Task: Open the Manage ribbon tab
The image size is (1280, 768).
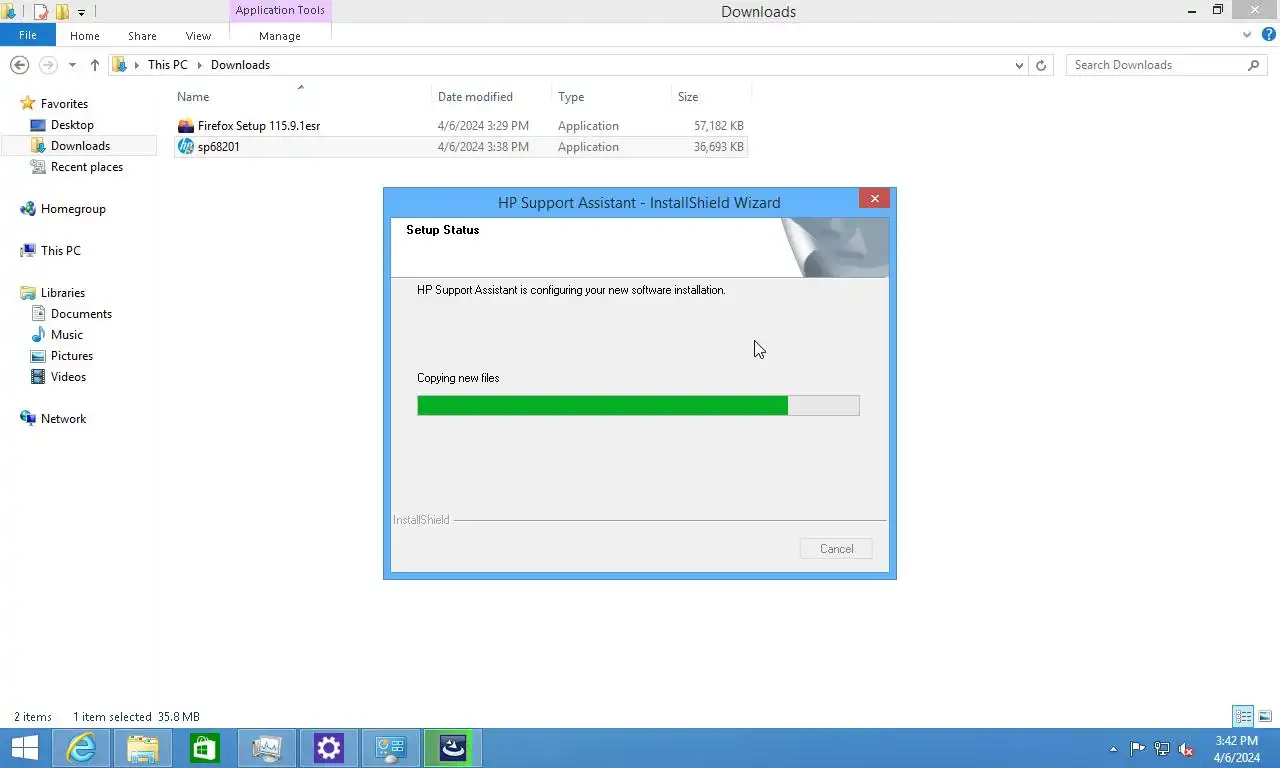Action: click(x=280, y=36)
